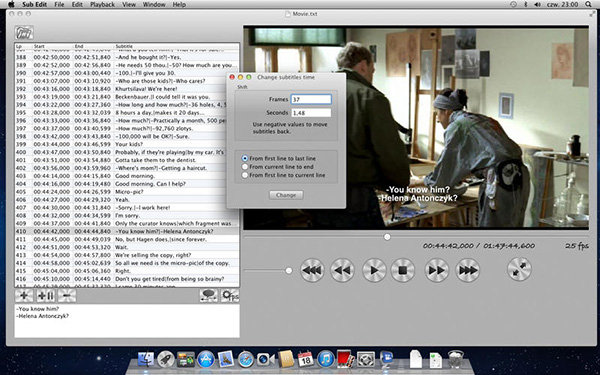
Task: Skip forward with double arrow button
Action: [437, 271]
